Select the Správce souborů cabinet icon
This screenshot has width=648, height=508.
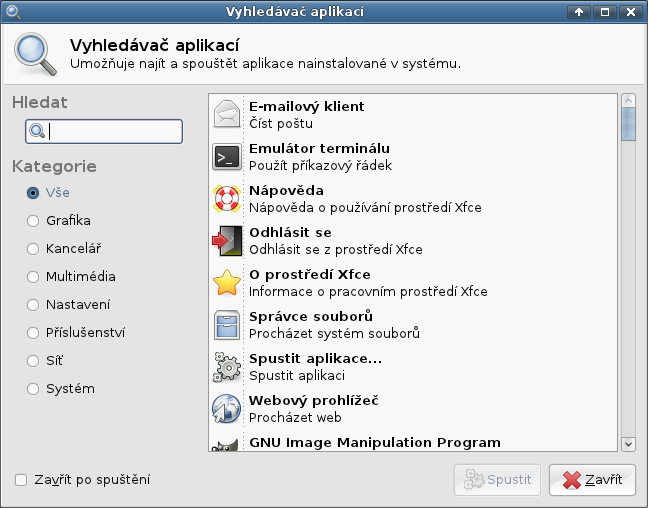click(226, 325)
